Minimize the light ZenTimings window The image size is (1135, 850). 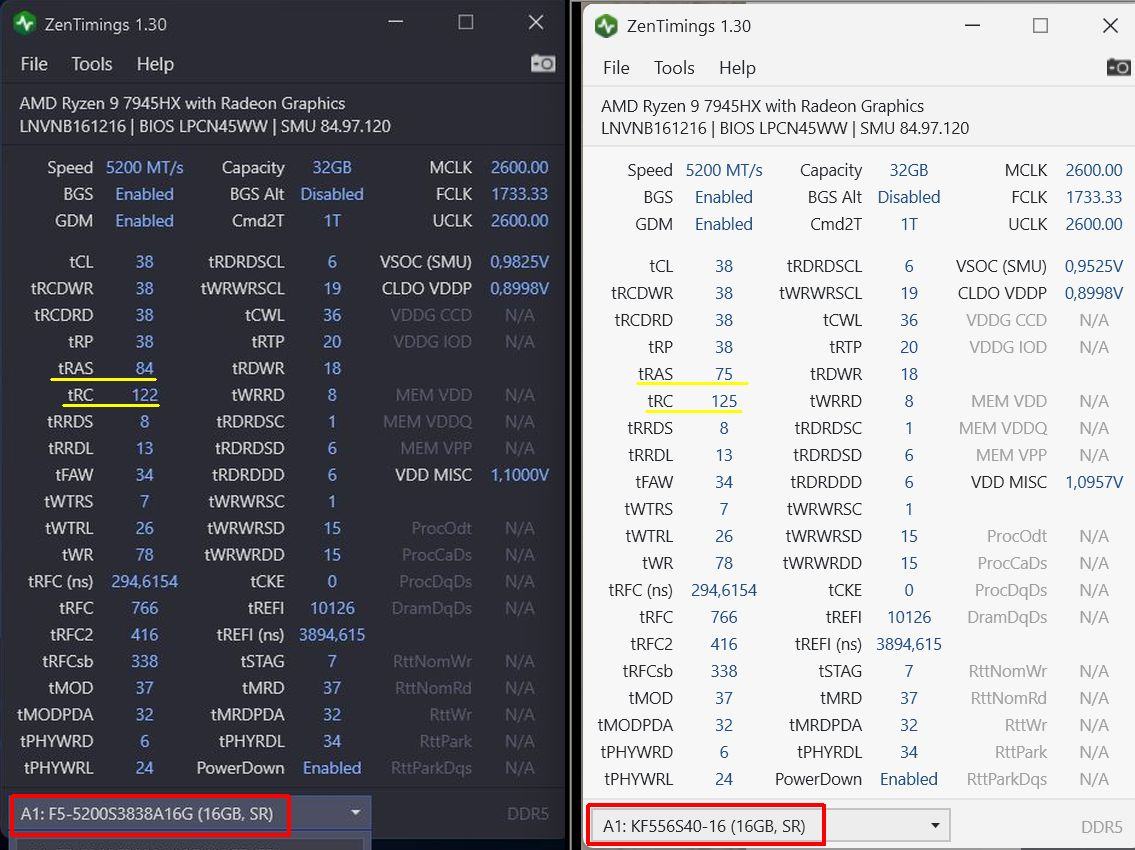point(972,25)
